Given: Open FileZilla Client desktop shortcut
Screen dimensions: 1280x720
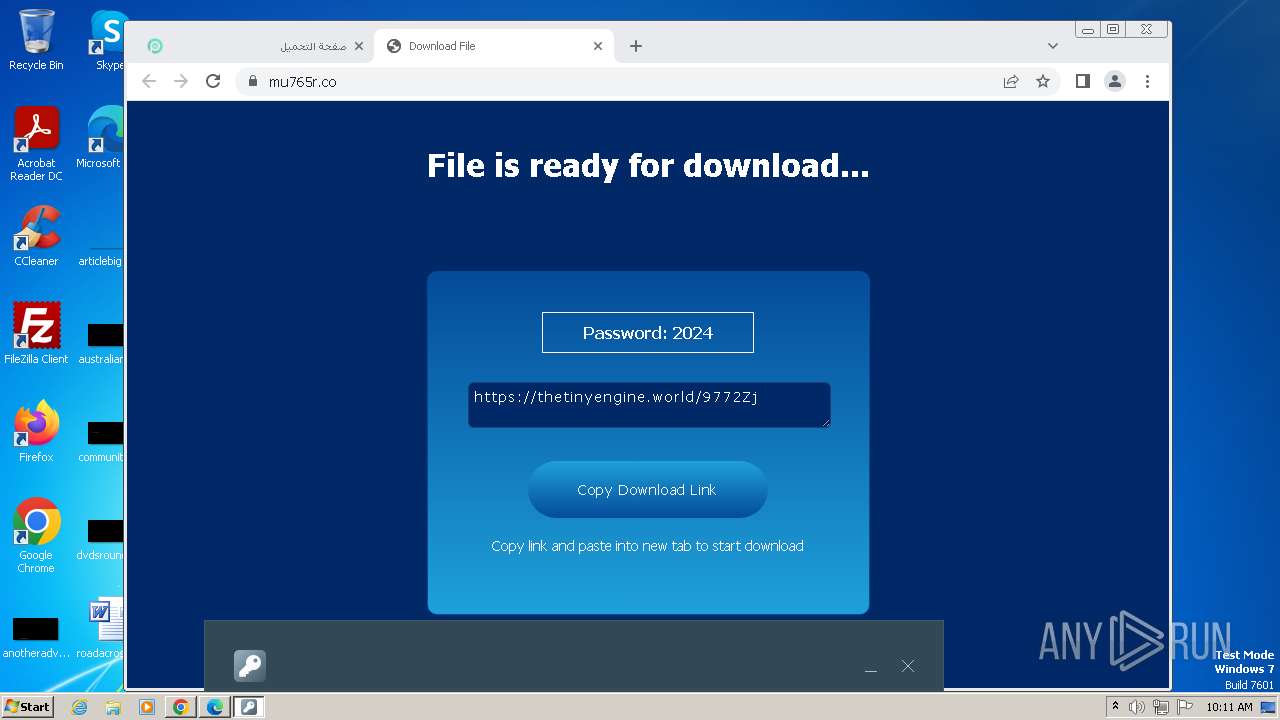Looking at the screenshot, I should [36, 333].
